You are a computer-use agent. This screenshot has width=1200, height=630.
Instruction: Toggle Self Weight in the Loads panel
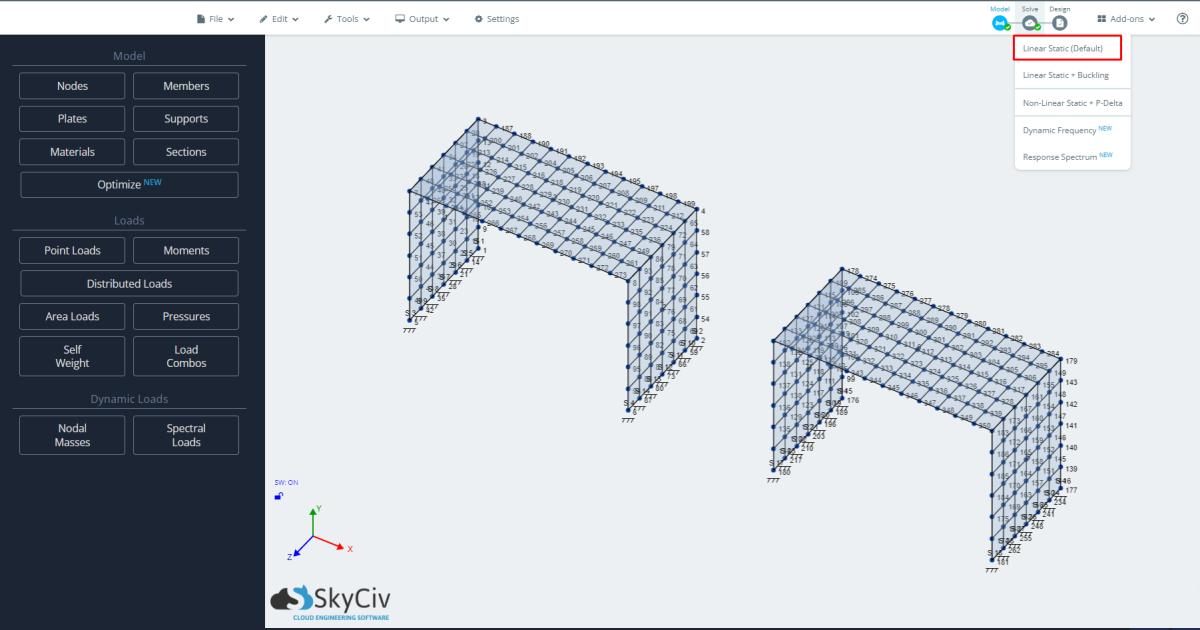pos(72,356)
